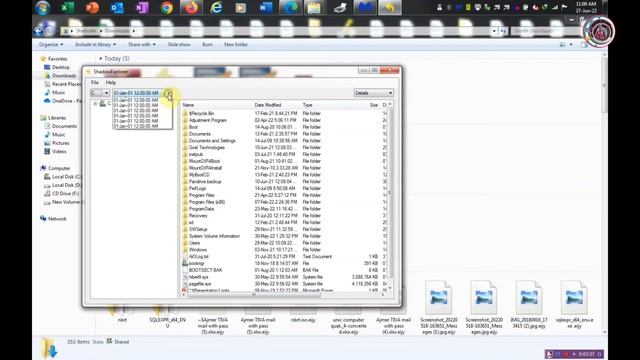Open the Excel icon in the taskbar

[67, 7]
